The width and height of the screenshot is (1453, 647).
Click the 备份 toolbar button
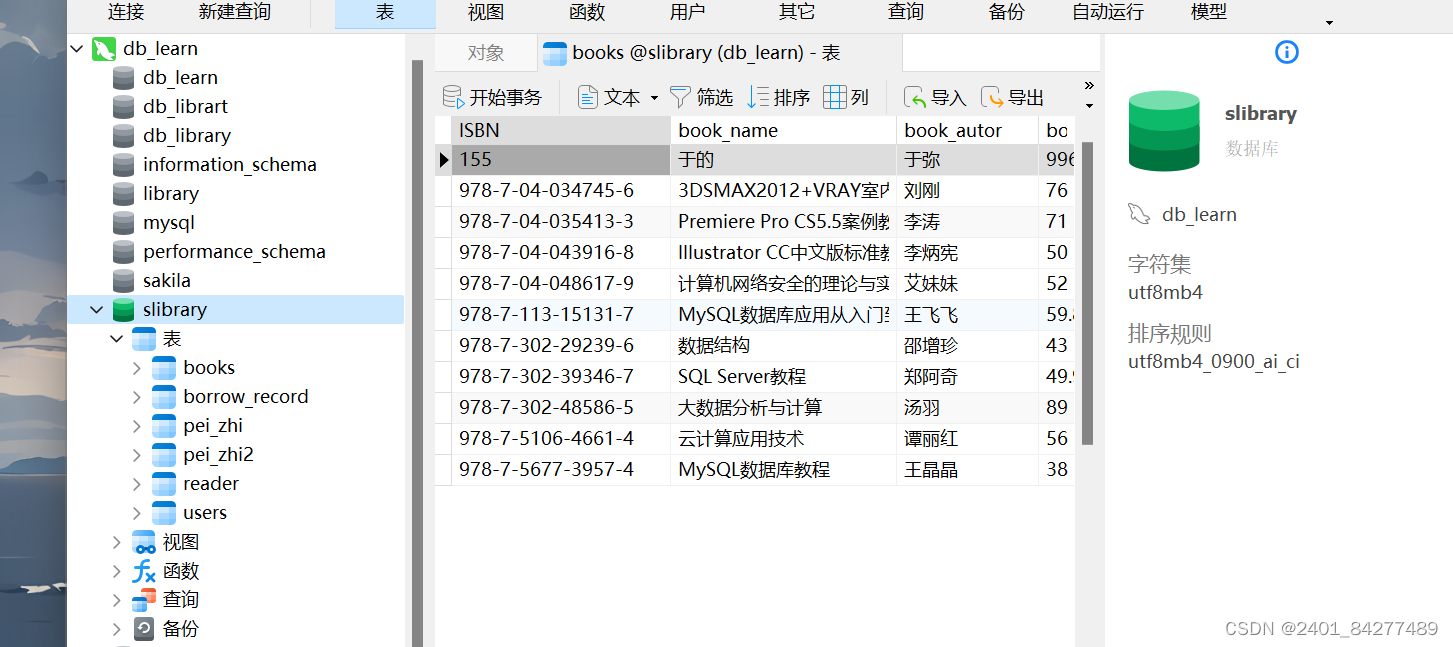(1006, 13)
